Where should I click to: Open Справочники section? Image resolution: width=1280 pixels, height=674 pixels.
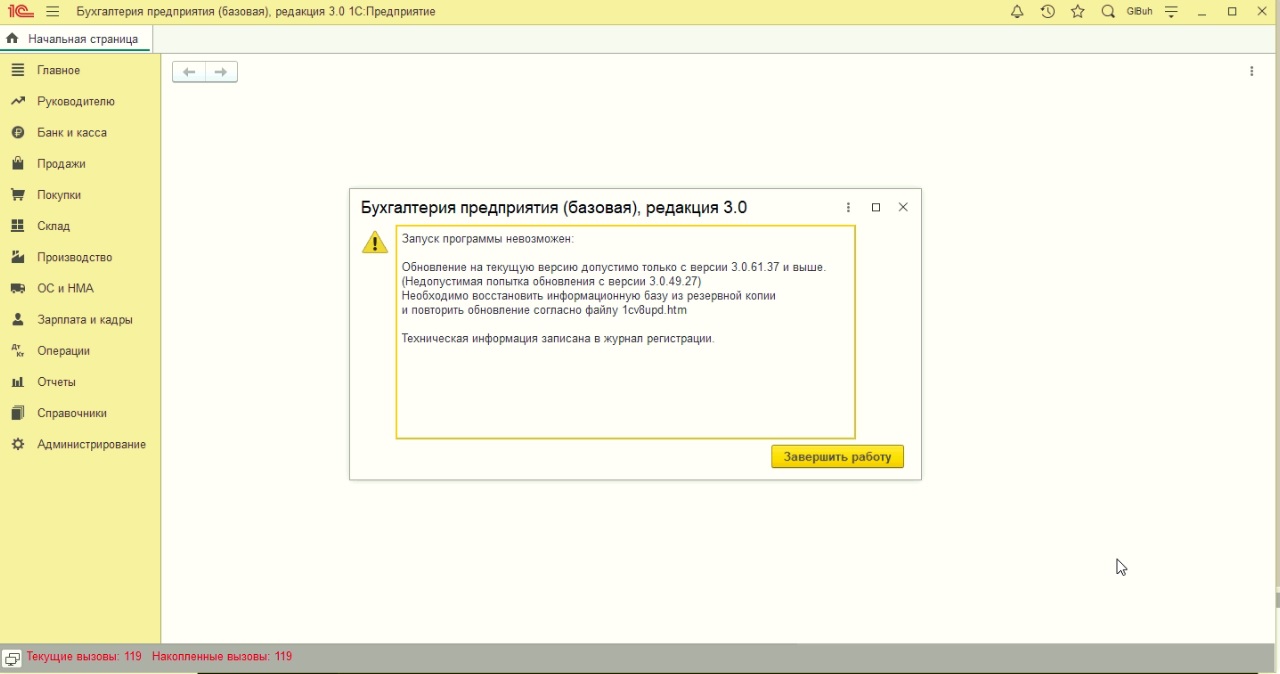point(80,413)
